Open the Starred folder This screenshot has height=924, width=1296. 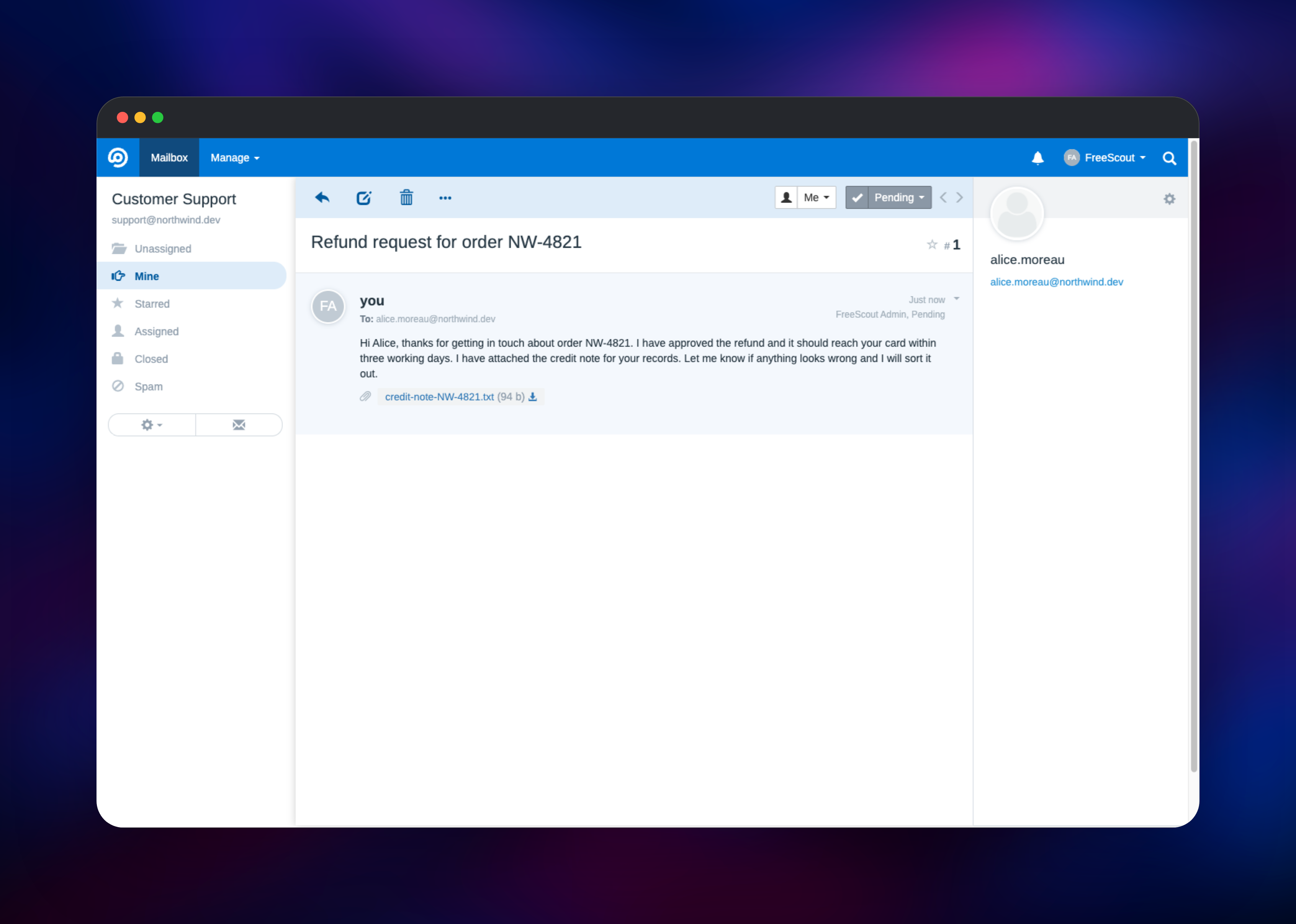pos(192,304)
